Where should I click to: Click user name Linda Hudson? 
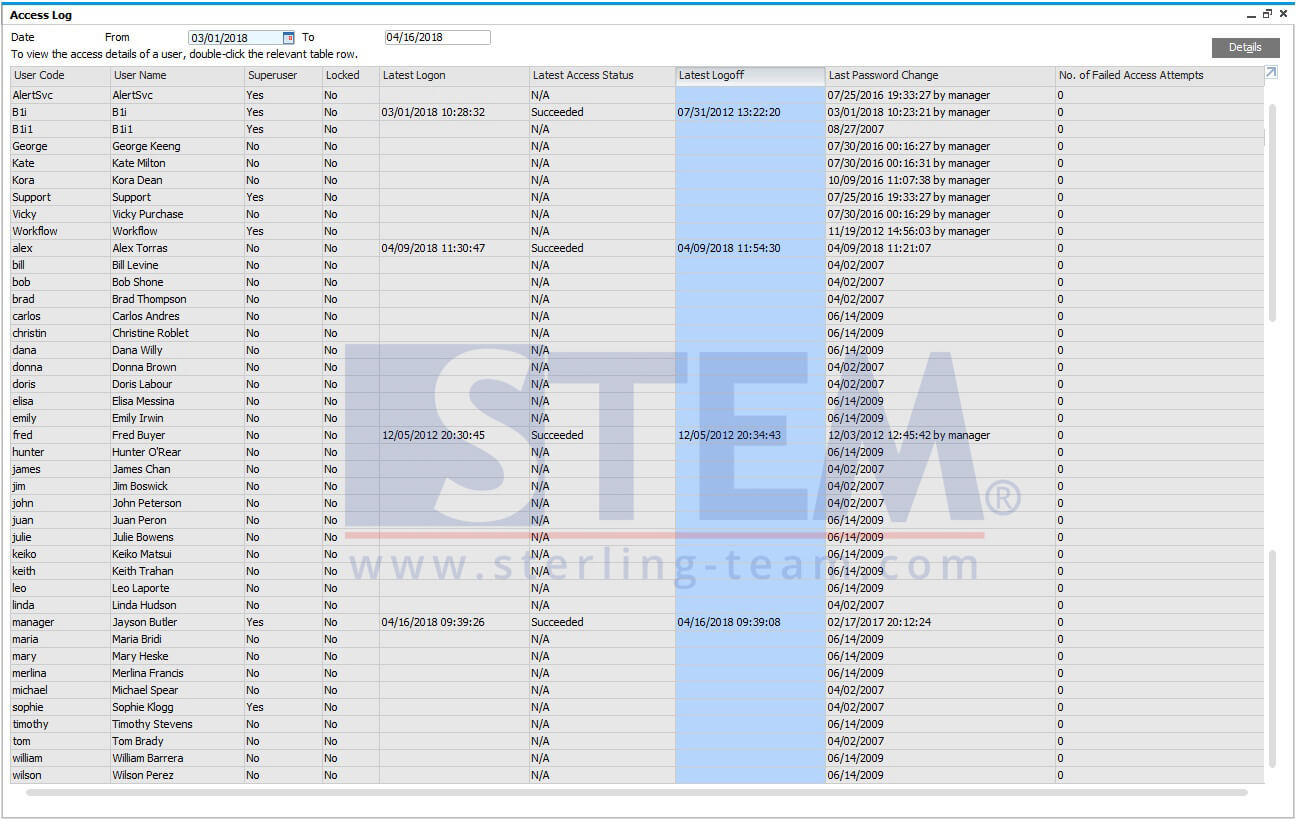tap(144, 605)
